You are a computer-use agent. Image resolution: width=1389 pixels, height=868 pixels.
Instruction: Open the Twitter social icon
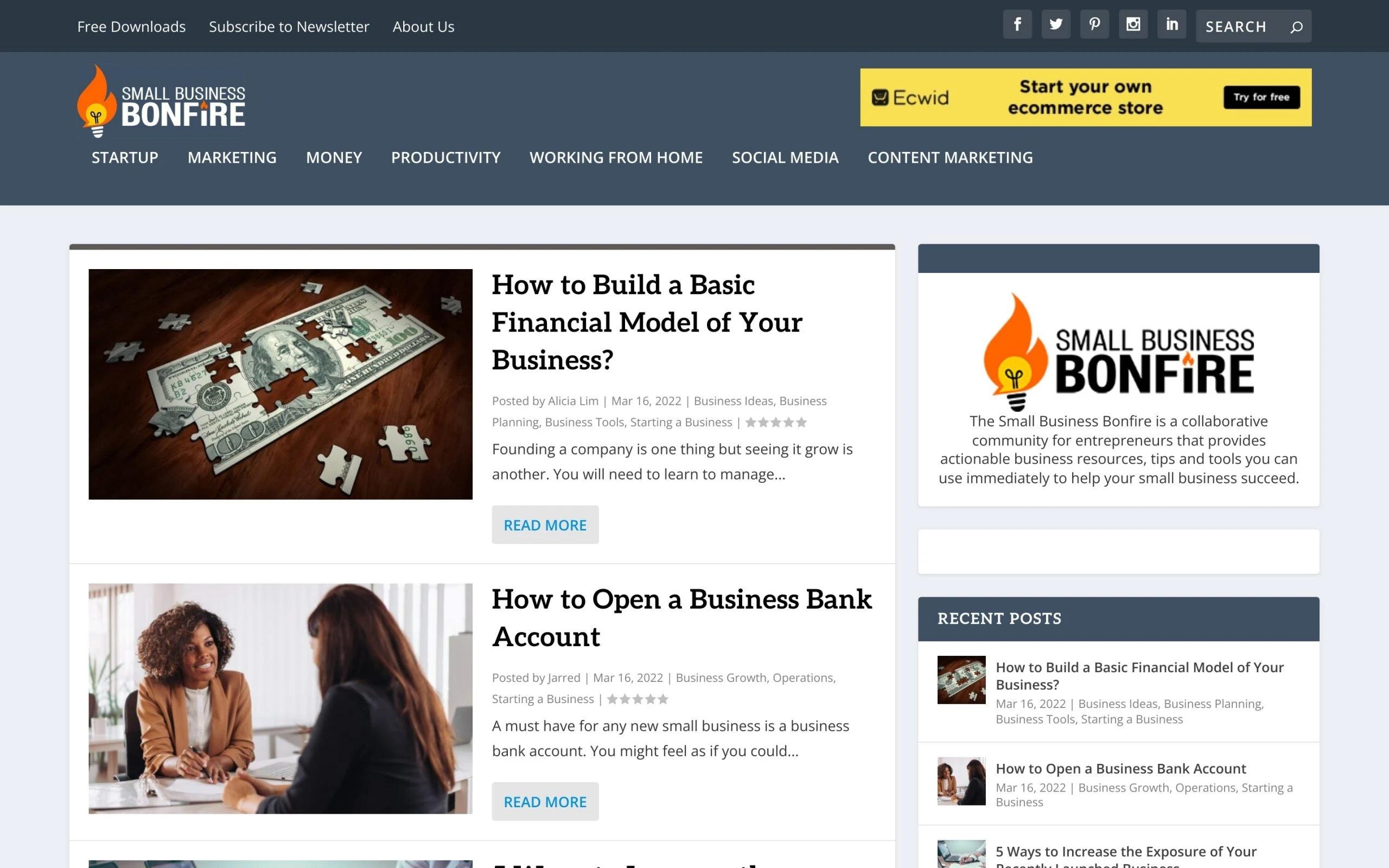1055,24
